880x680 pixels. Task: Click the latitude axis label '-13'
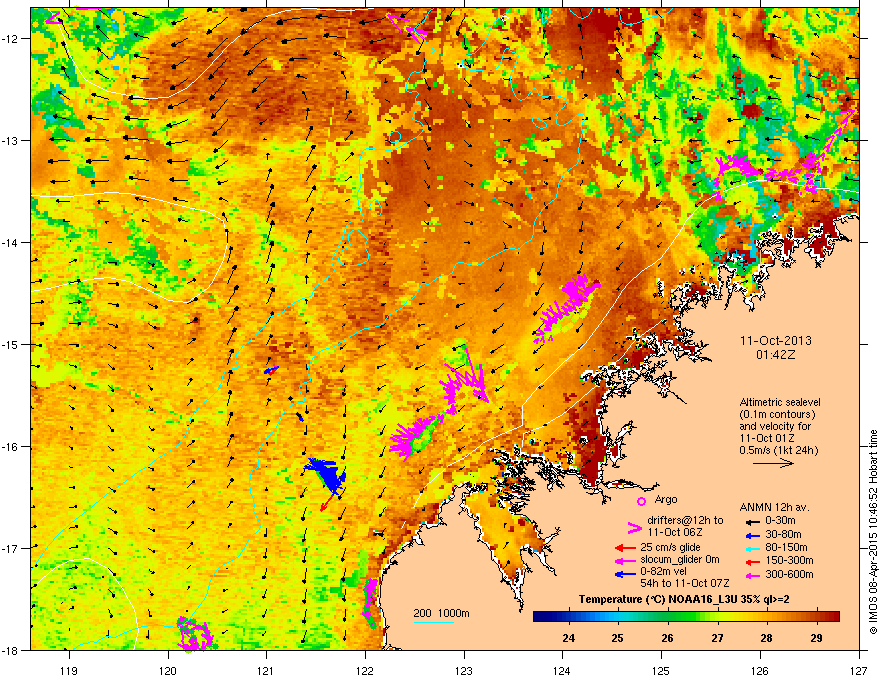click(10, 140)
